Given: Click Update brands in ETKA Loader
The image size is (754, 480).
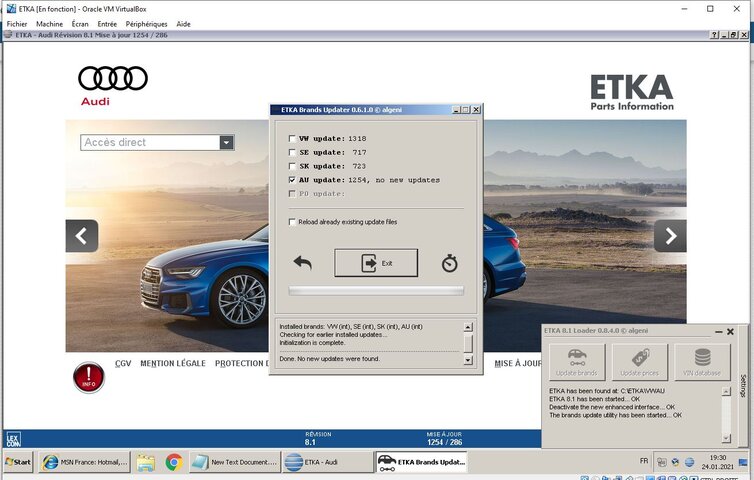Looking at the screenshot, I should (577, 362).
